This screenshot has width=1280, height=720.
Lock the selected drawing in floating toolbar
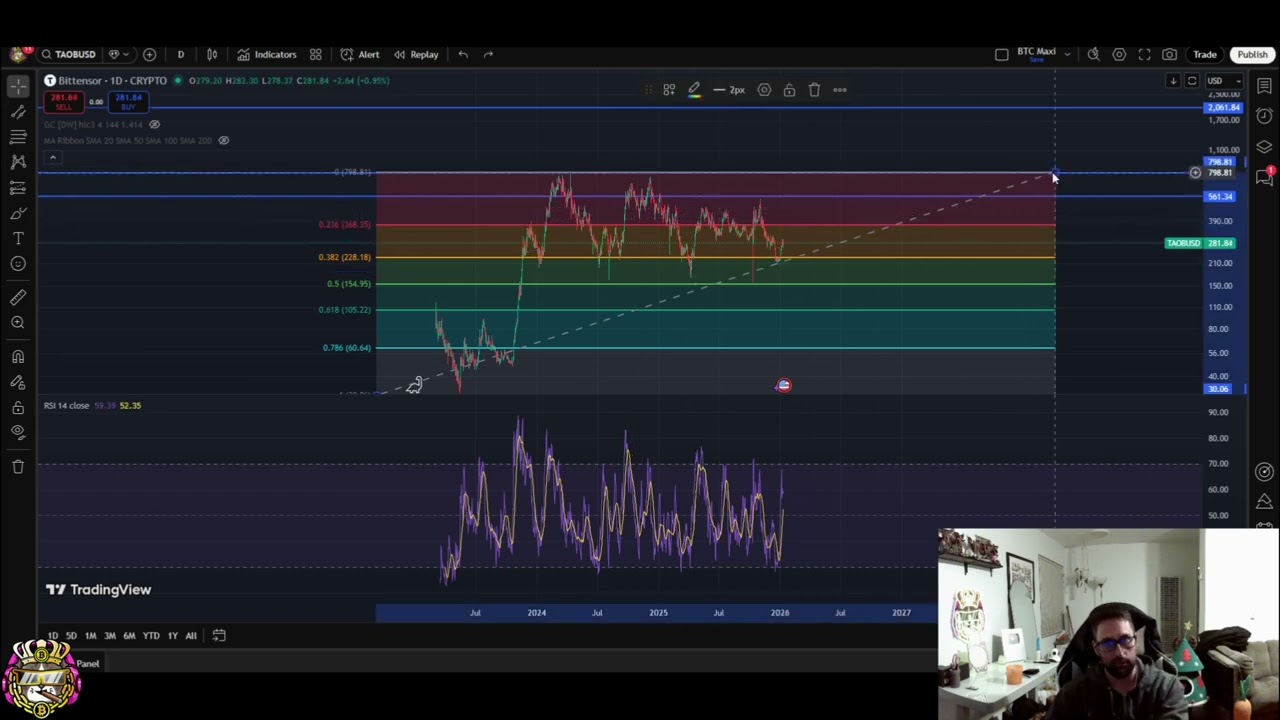(789, 90)
